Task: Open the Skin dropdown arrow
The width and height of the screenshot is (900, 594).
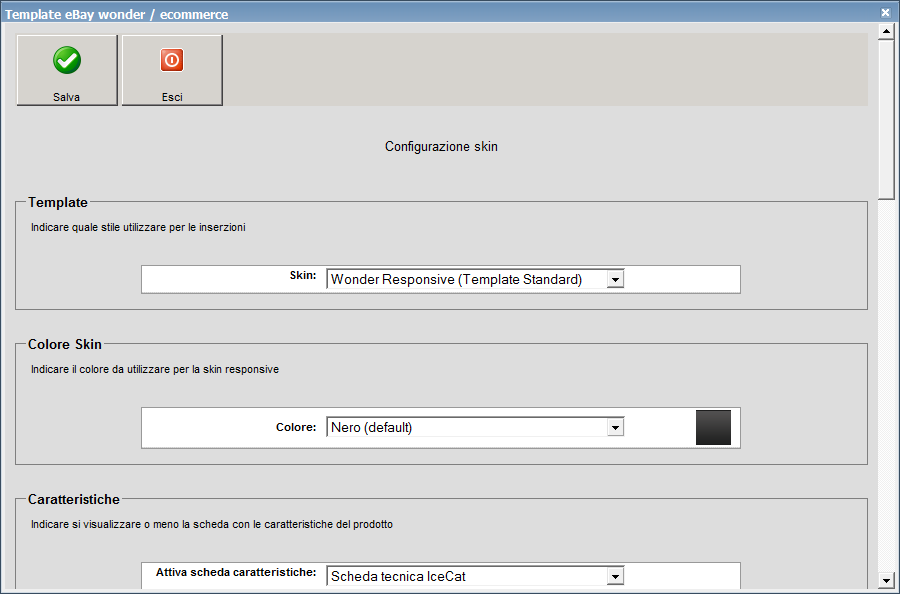Action: point(615,279)
